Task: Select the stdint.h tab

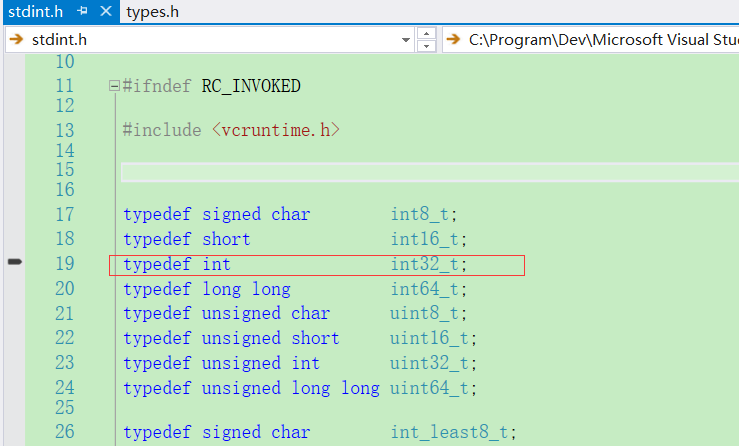Action: click(35, 12)
